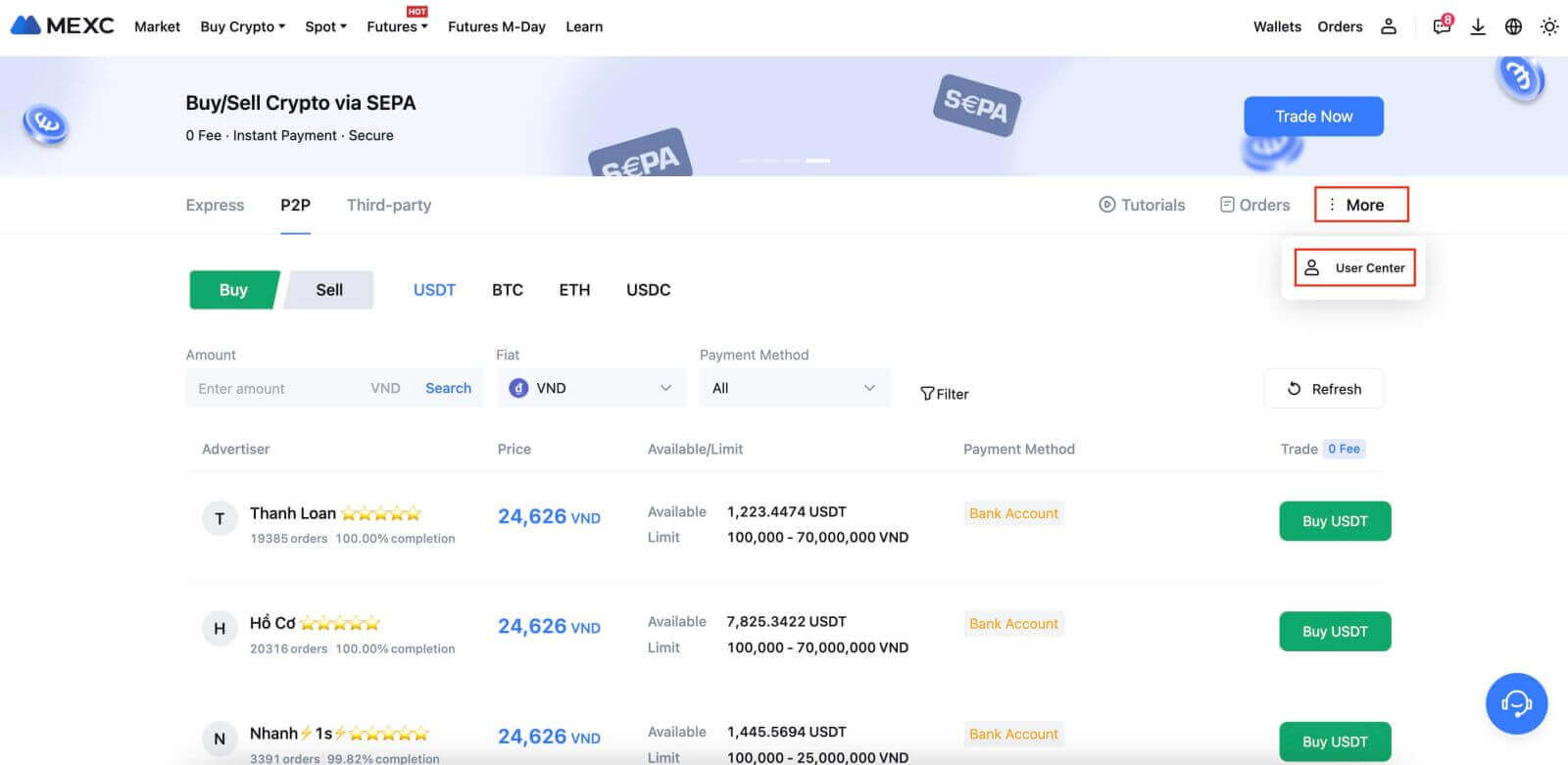Viewport: 1568px width, 765px height.
Task: Click 24,626 VND price in Thanh Loan row
Action: tap(549, 516)
